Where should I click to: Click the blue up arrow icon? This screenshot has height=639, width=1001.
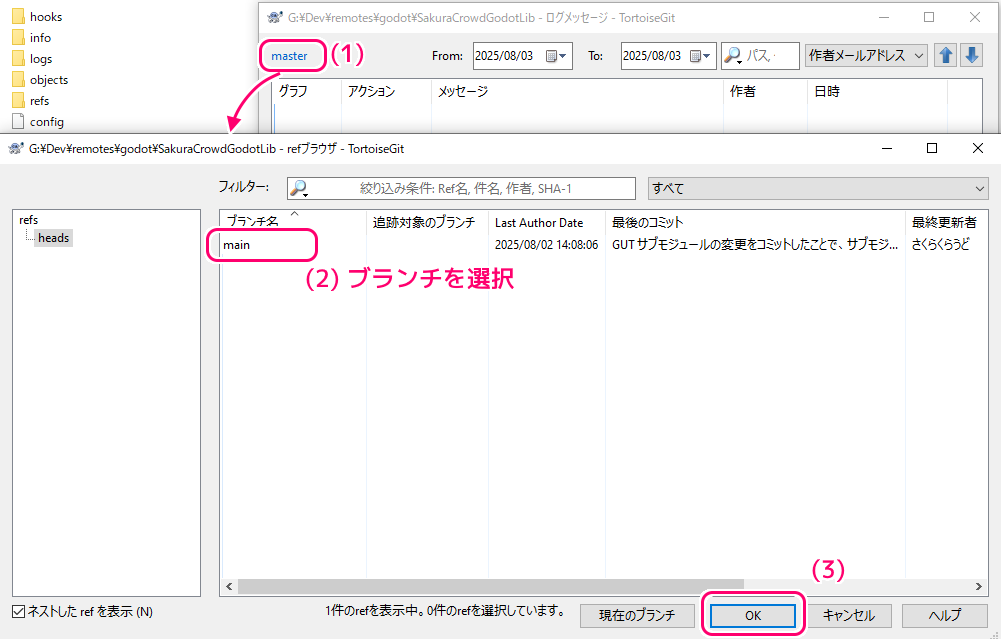(x=945, y=56)
